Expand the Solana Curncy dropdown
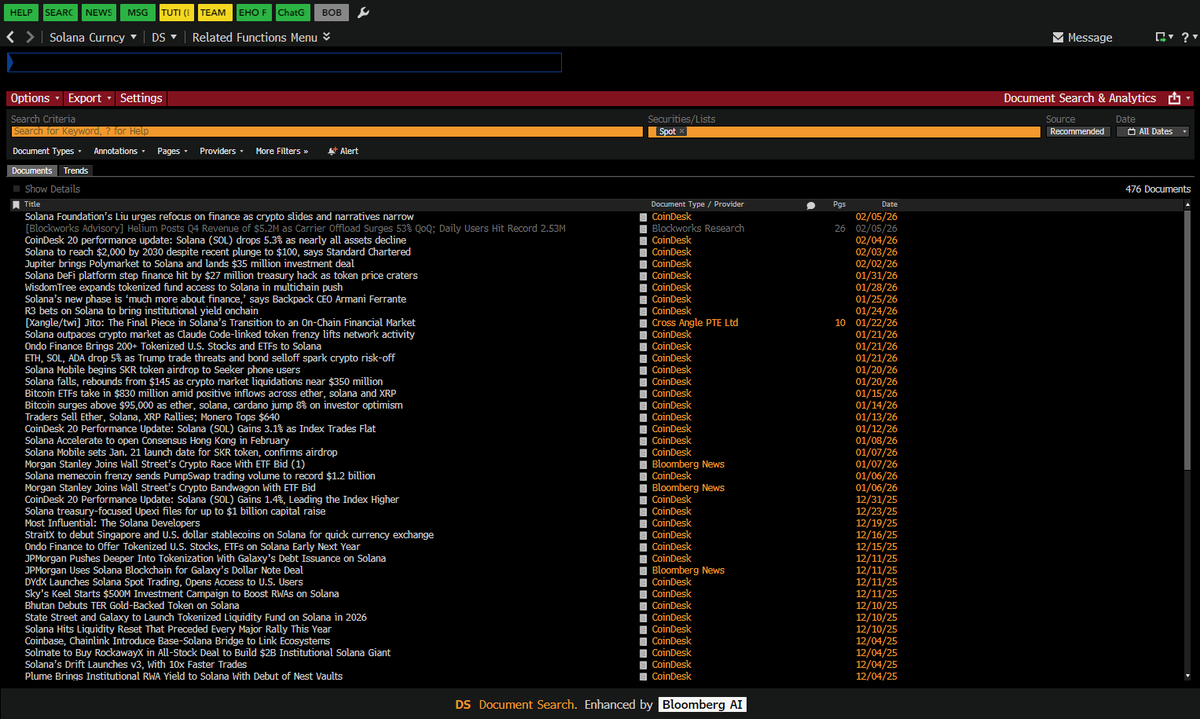1200x719 pixels. (x=95, y=37)
